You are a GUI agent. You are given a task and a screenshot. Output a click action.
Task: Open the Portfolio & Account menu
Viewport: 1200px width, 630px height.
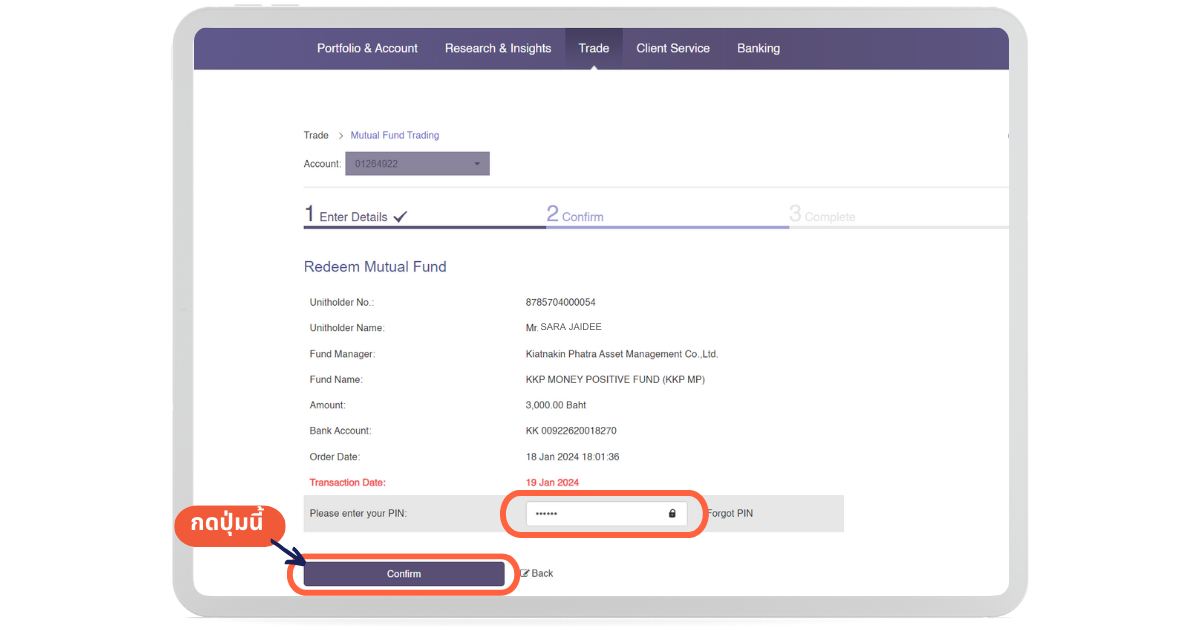click(x=367, y=48)
